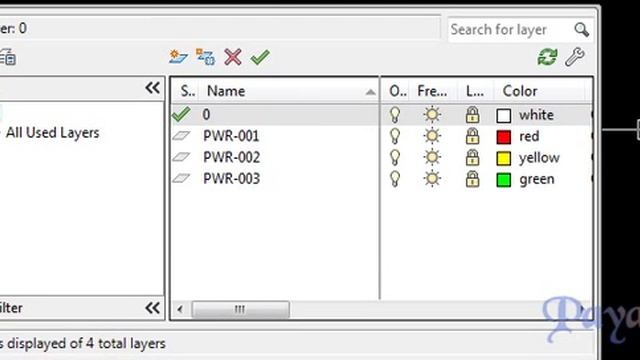
Task: Toggle the On lightbulb for layer PWR-001
Action: [395, 136]
